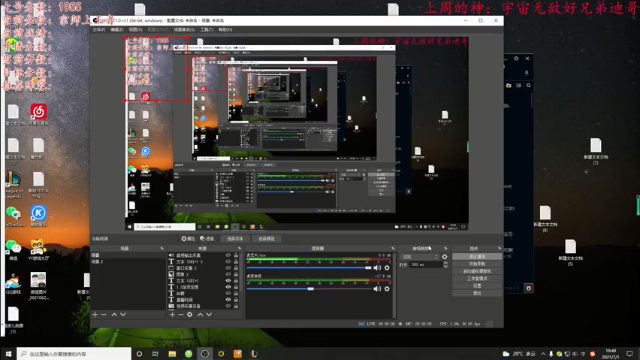Screen dimensions: 640x360
Task: Open the 场景集合(S) menu
Action: pyautogui.click(x=184, y=29)
